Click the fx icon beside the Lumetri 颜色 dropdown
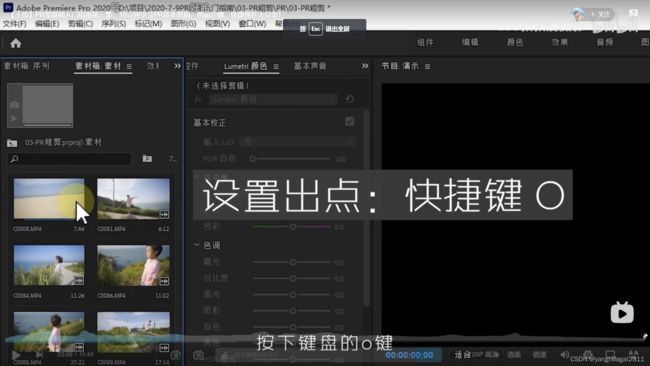The image size is (650, 366). pos(198,99)
